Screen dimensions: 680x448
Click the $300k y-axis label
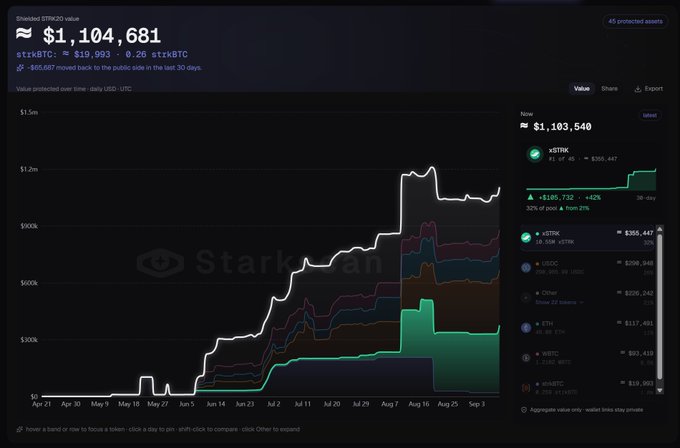[29, 340]
